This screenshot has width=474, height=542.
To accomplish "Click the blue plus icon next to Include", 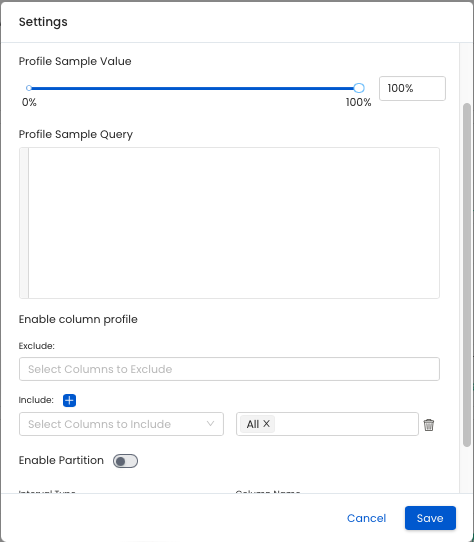I will click(69, 400).
